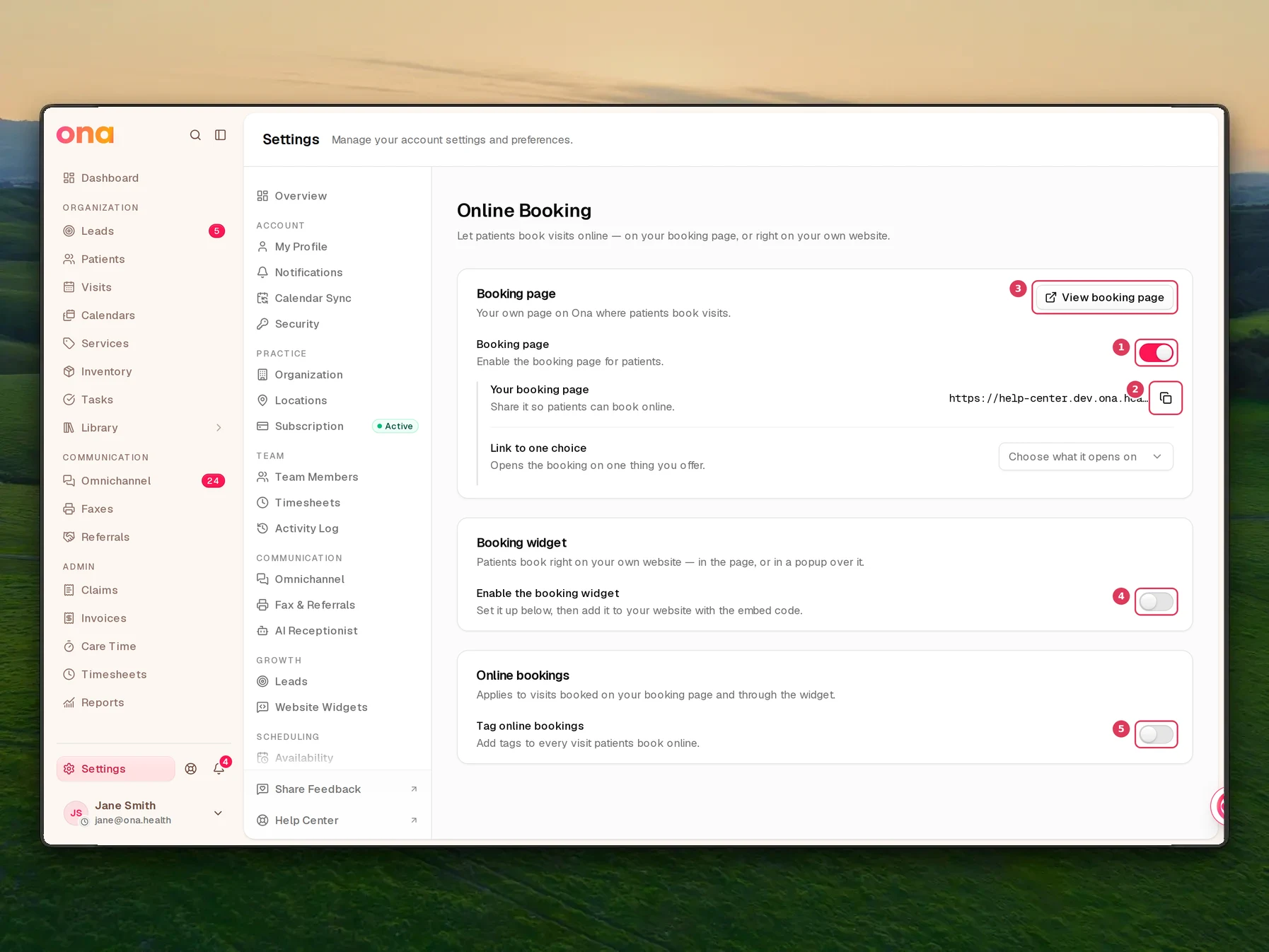
Task: Turn on Tag online bookings toggle
Action: click(x=1156, y=735)
